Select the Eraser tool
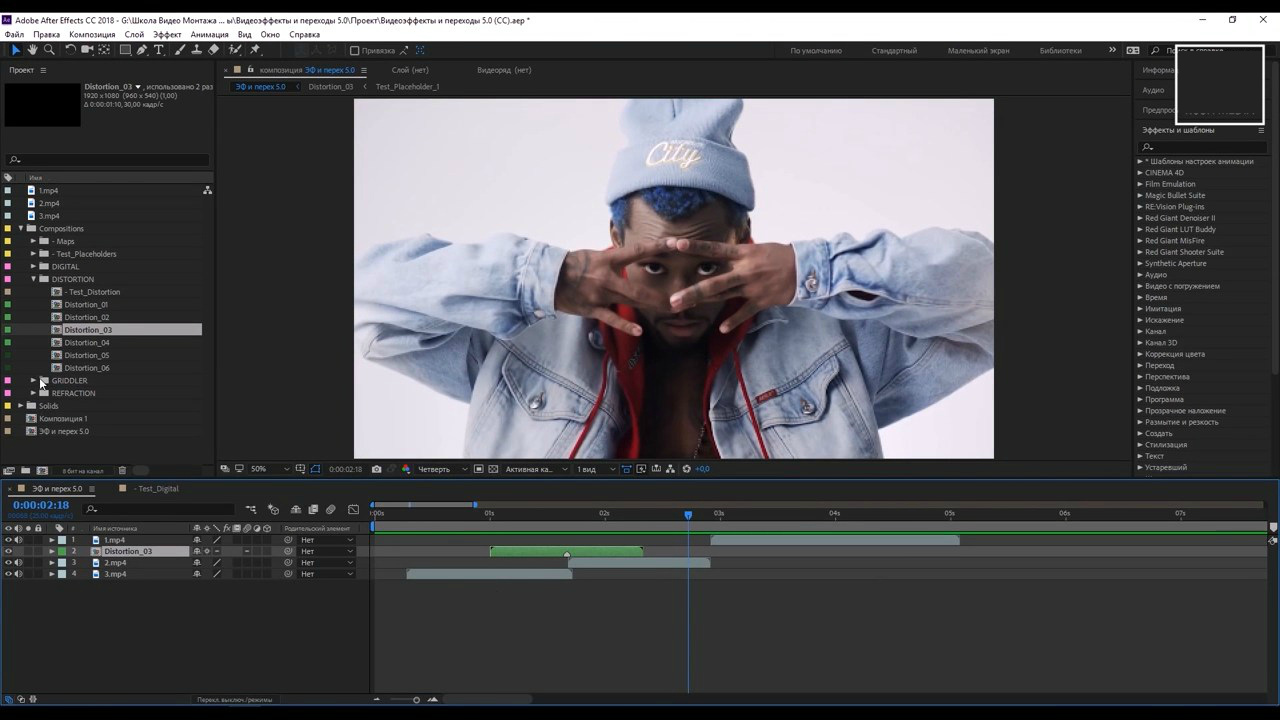1280x720 pixels. pos(213,50)
